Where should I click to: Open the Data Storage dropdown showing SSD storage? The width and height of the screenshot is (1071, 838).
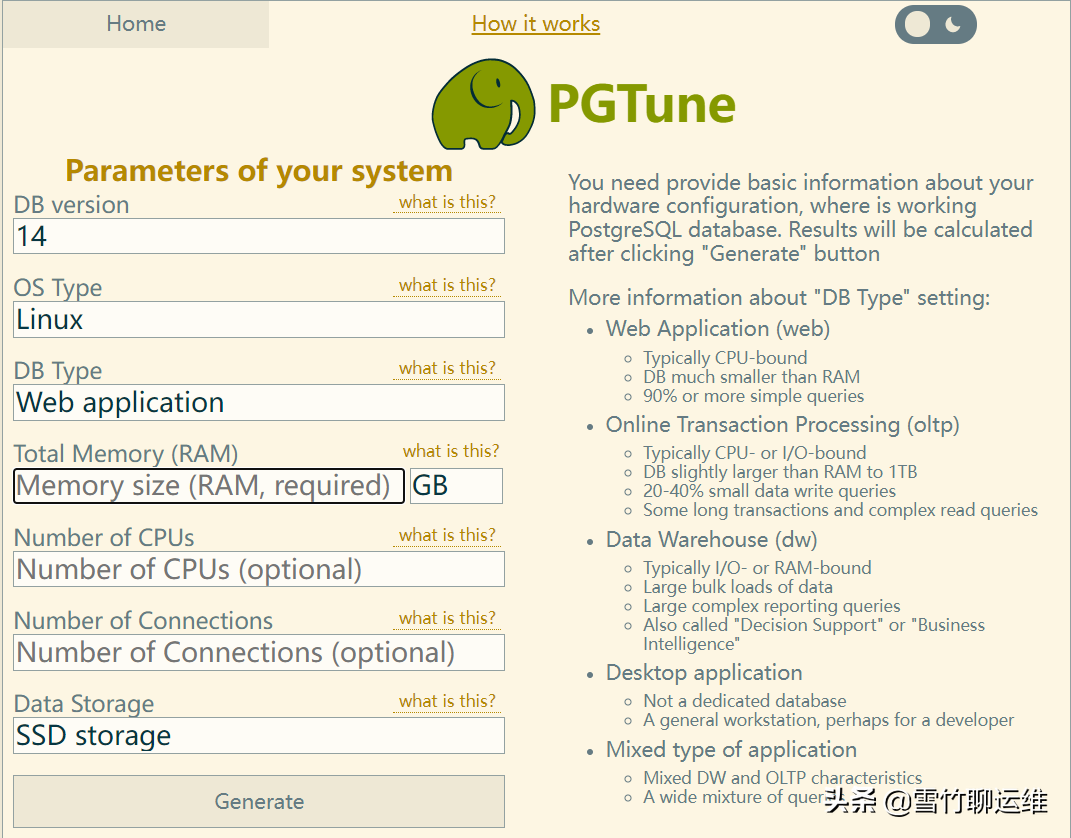[x=259, y=736]
